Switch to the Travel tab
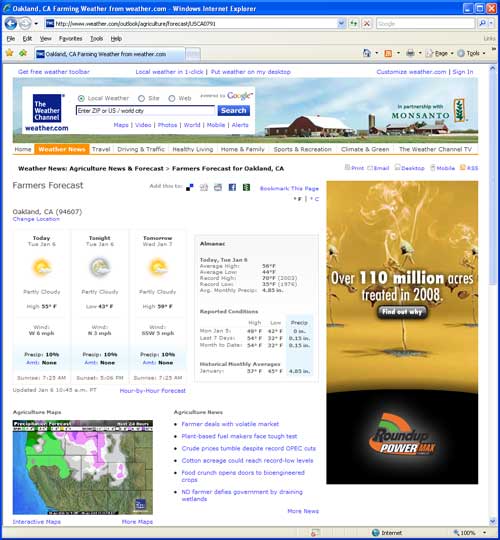 (101, 149)
